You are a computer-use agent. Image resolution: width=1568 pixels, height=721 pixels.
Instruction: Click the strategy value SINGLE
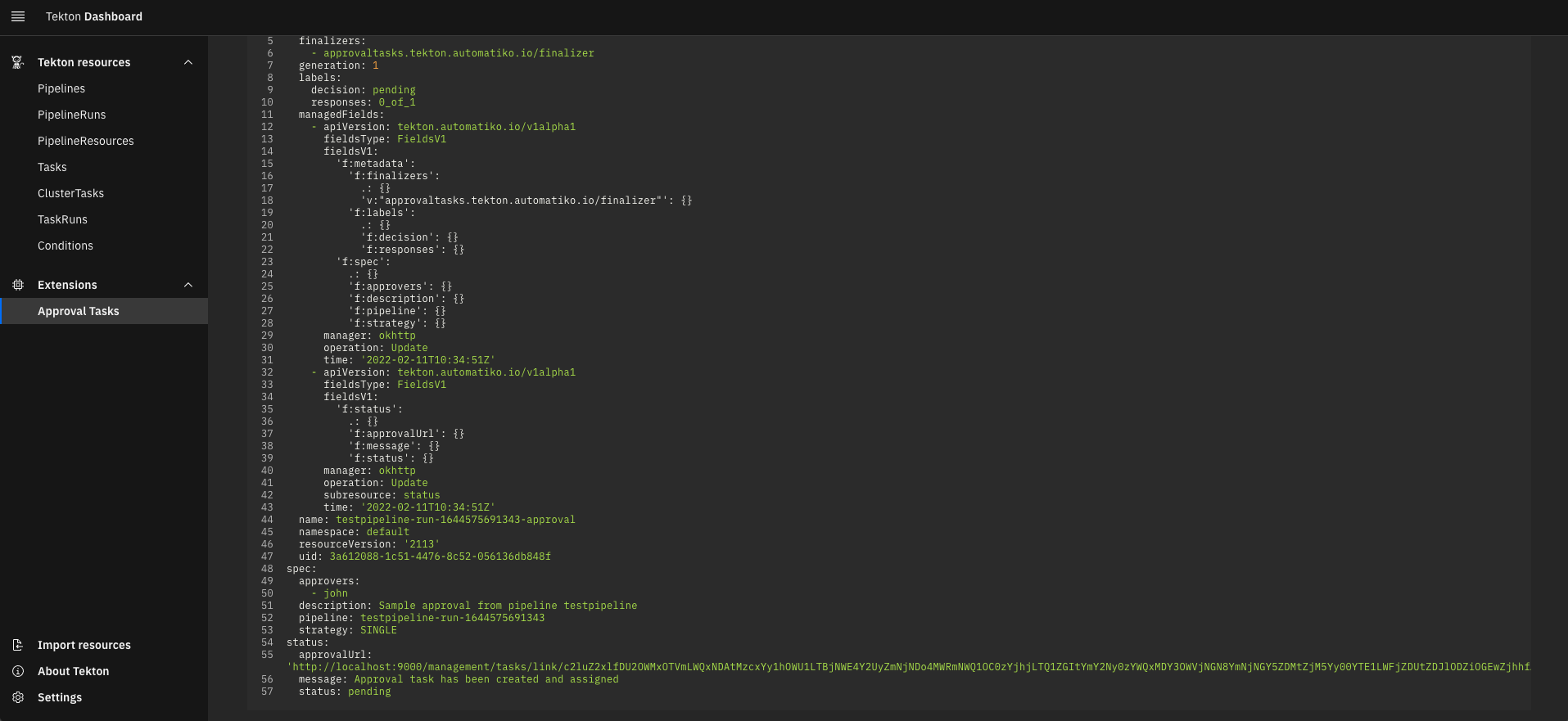coord(378,630)
